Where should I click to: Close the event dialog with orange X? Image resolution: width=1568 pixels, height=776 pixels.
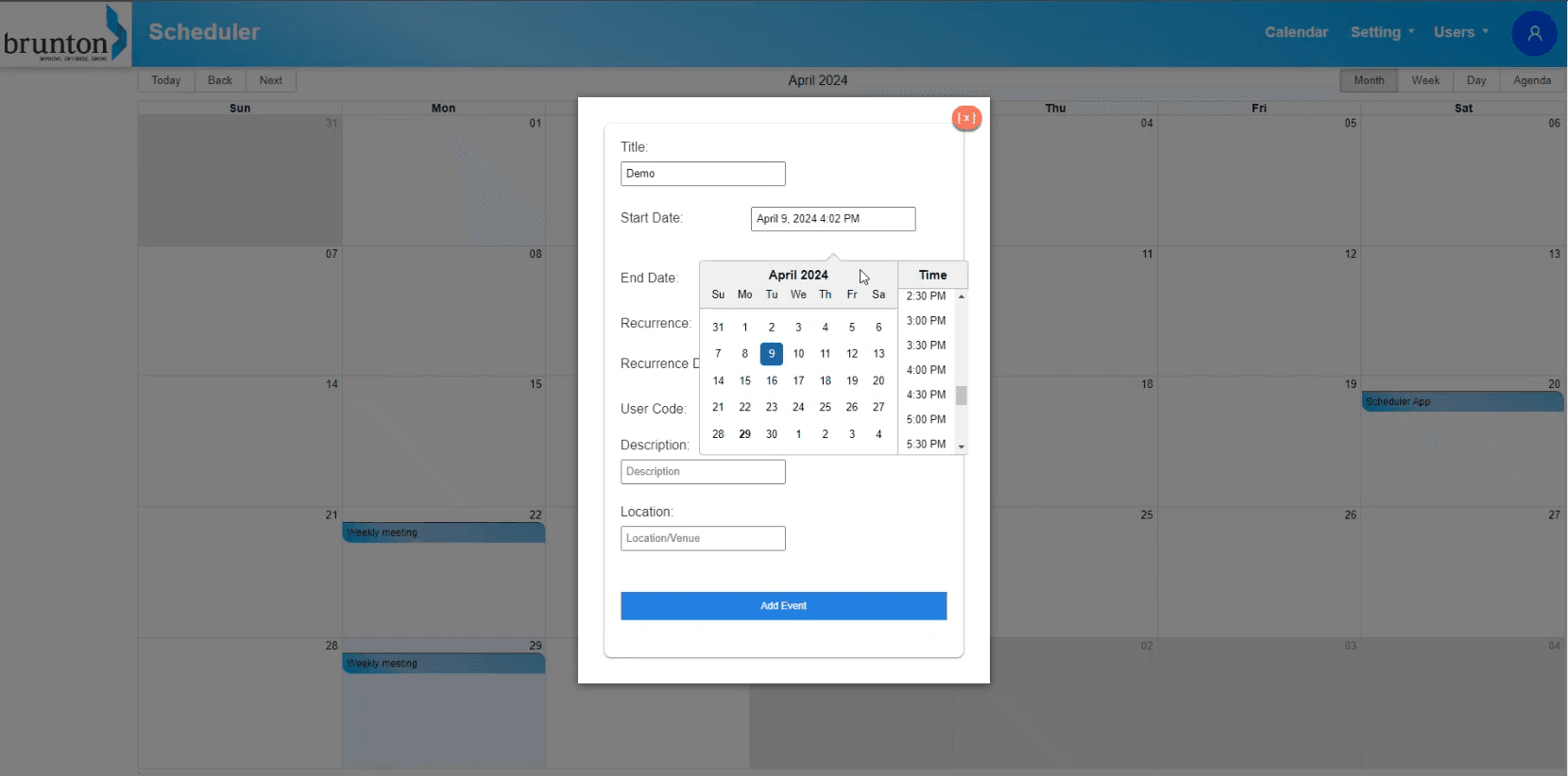coord(966,118)
